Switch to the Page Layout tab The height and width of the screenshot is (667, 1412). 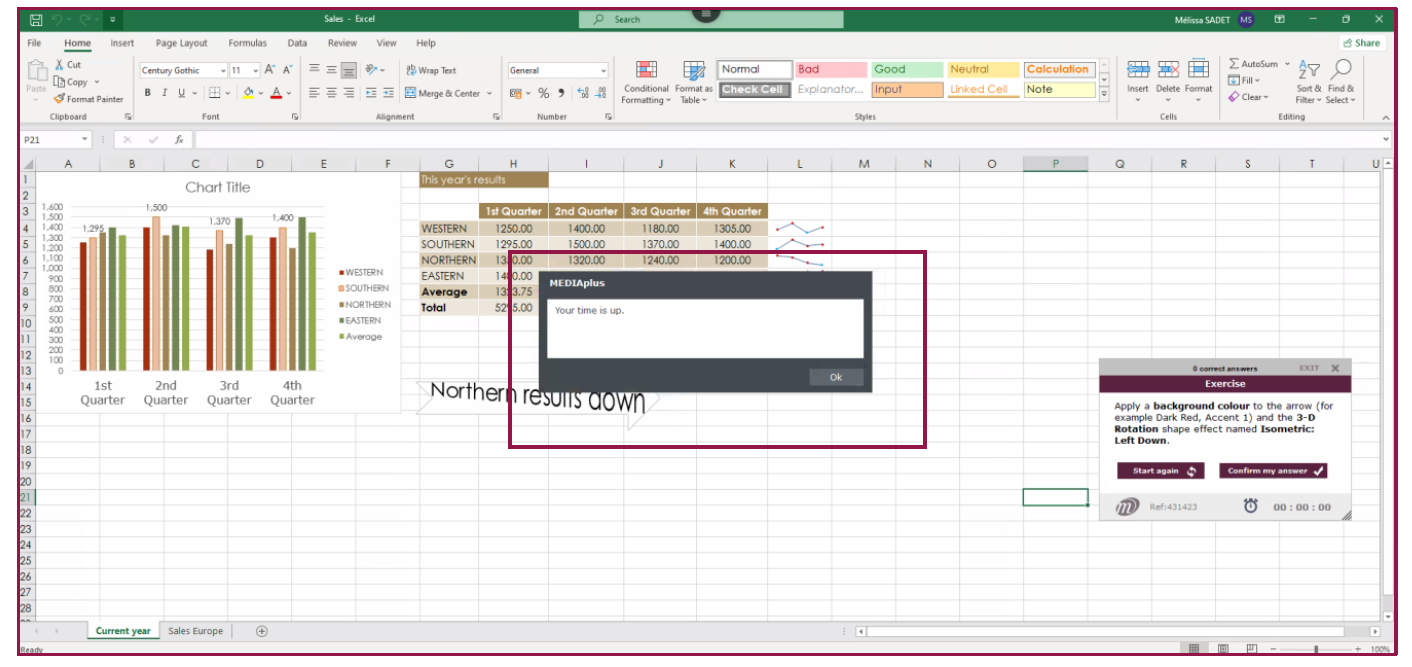[x=182, y=43]
